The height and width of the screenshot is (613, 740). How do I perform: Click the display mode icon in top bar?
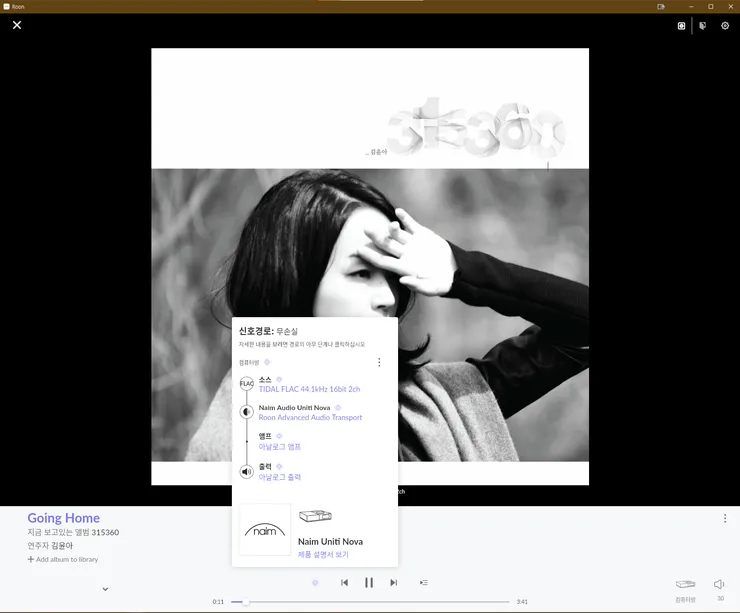click(681, 26)
